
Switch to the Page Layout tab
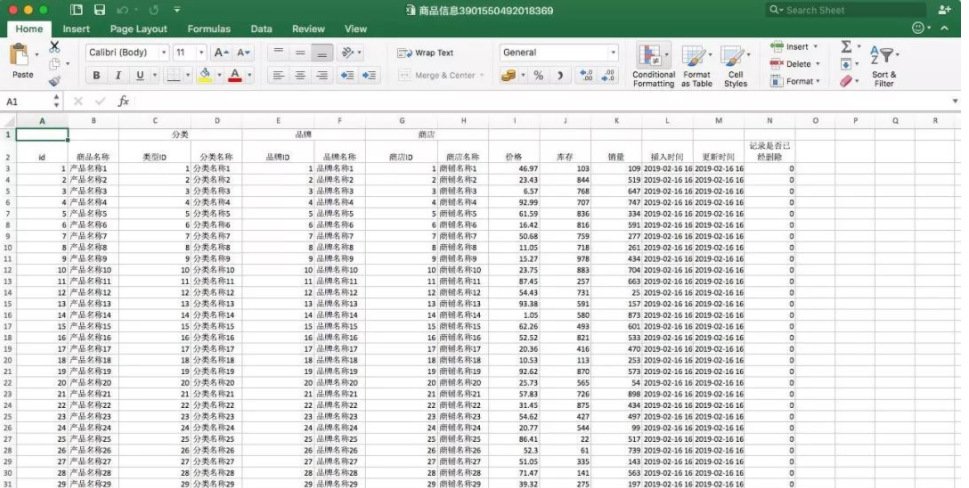(x=138, y=29)
